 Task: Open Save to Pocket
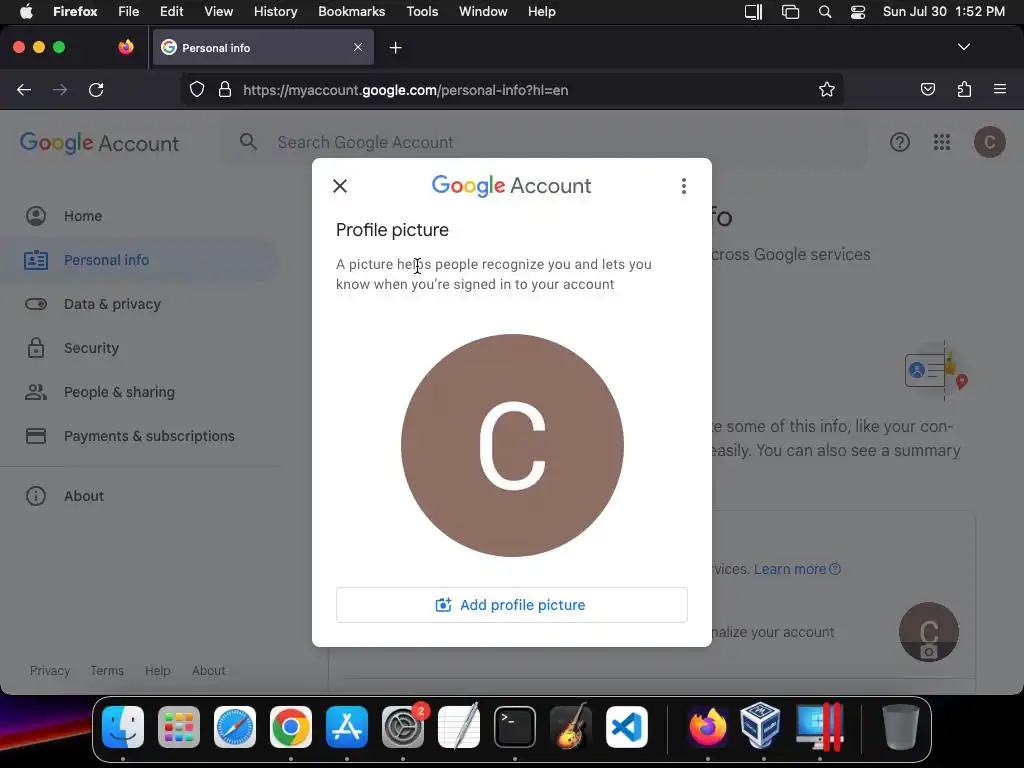pyautogui.click(x=927, y=90)
